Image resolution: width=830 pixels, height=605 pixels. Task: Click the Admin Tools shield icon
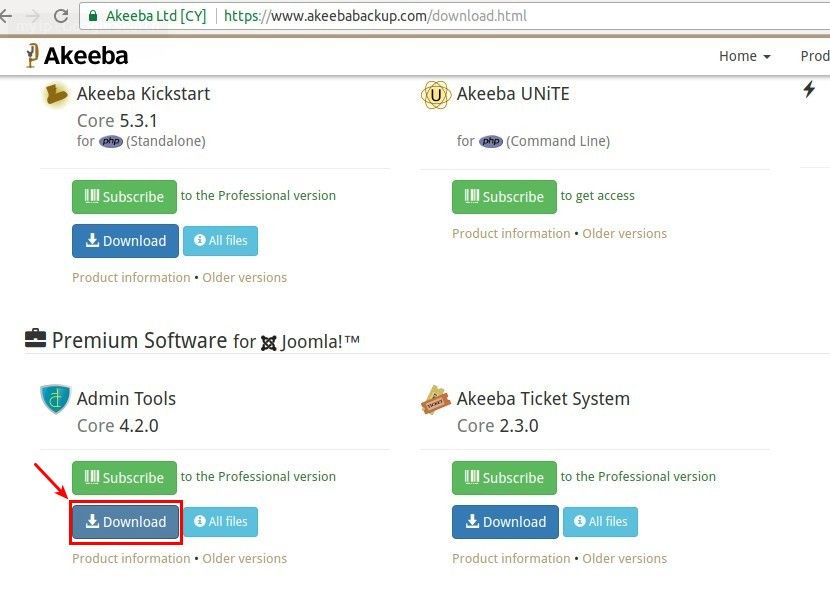pos(56,399)
